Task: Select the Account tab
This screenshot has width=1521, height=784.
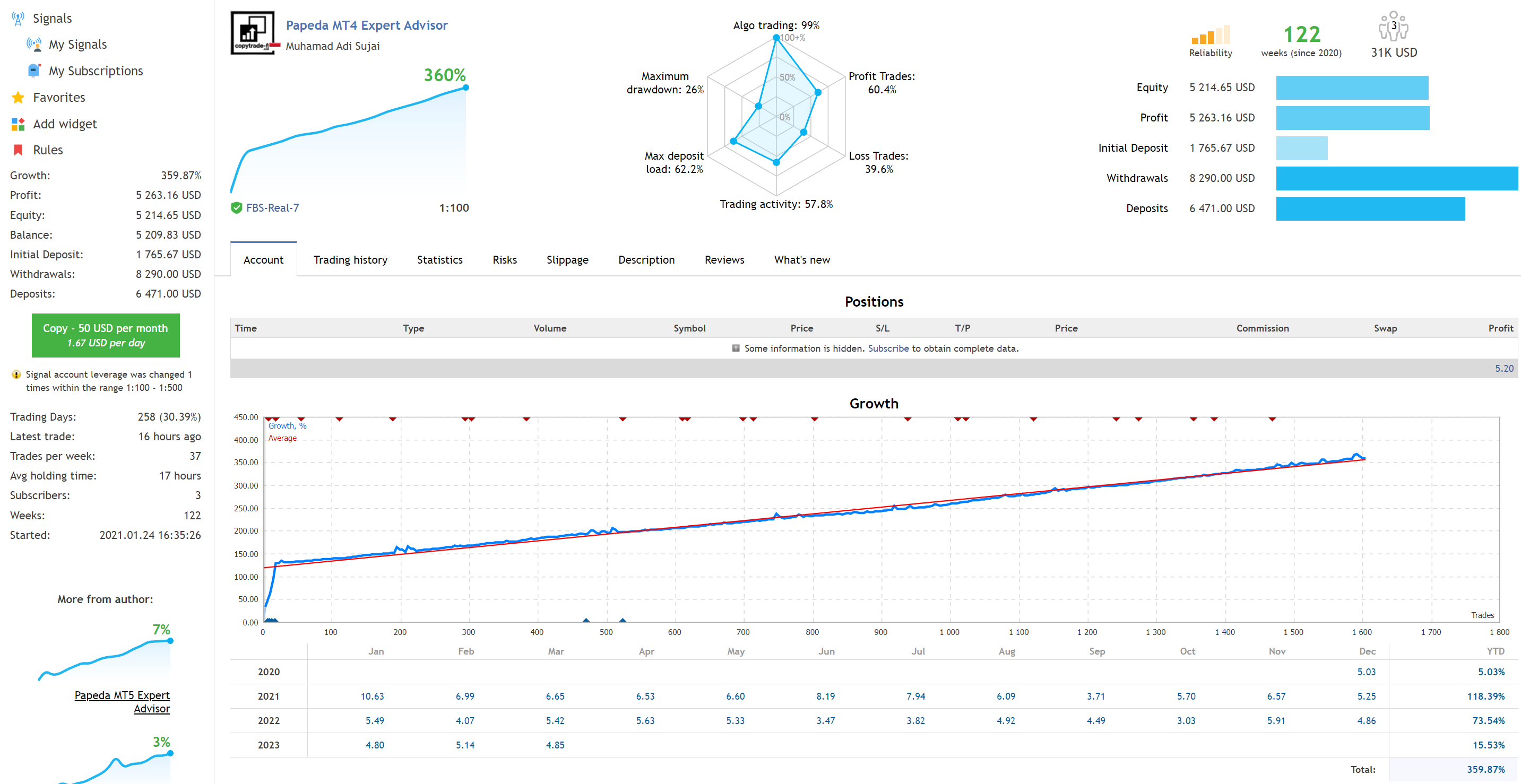Action: 263,260
